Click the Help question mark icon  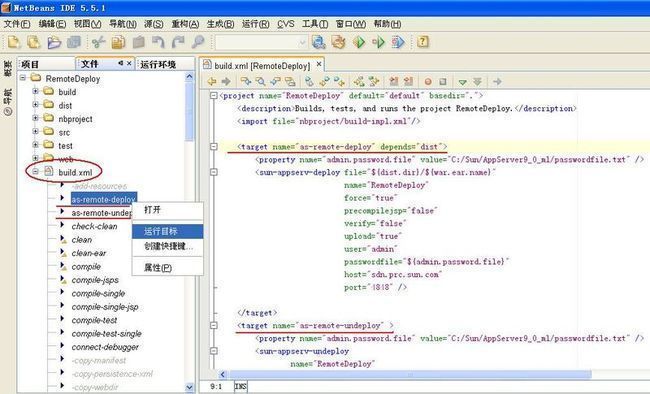click(423, 42)
